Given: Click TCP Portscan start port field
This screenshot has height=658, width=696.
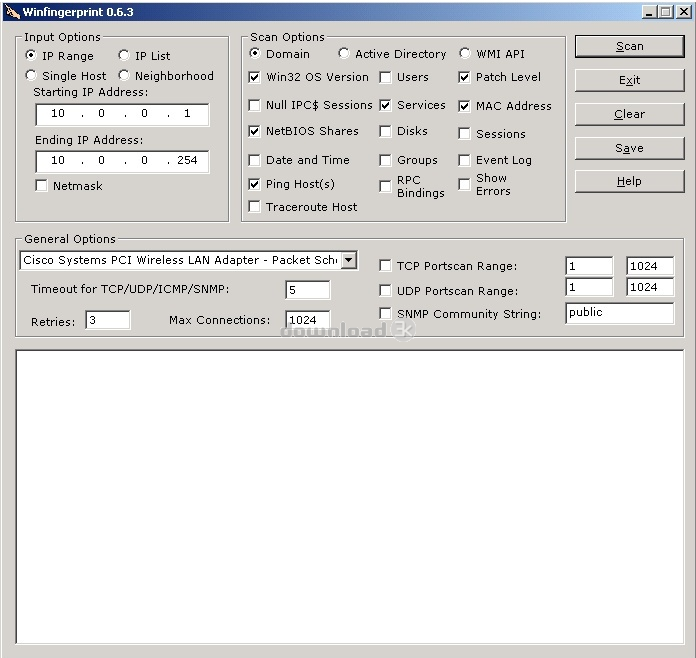Looking at the screenshot, I should tap(589, 266).
